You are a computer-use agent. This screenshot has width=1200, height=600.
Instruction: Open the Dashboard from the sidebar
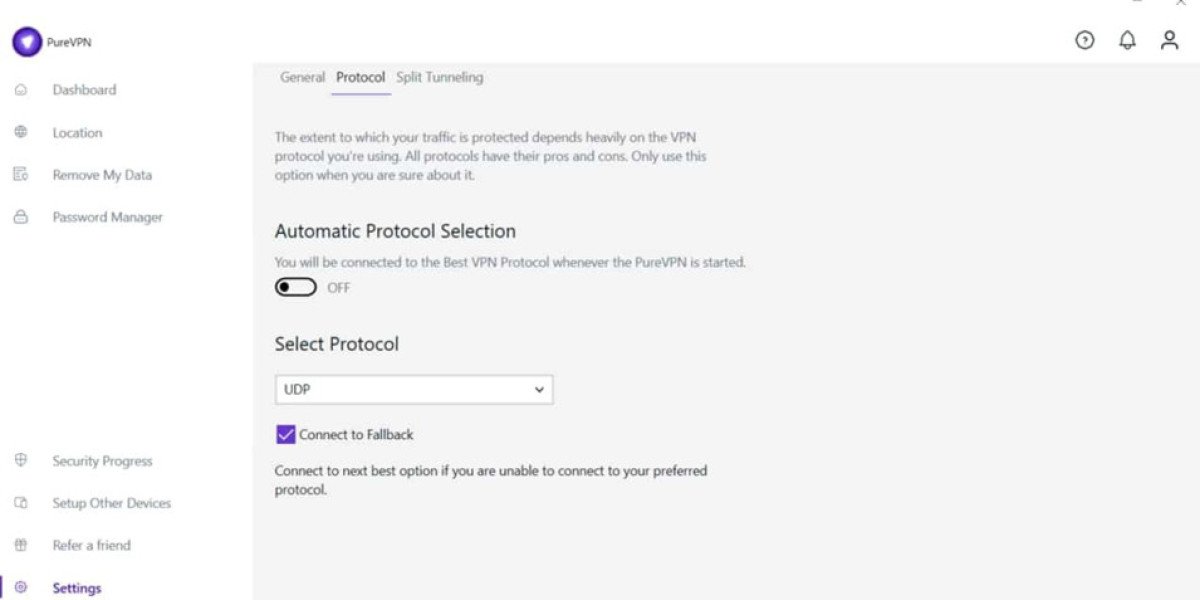pyautogui.click(x=84, y=89)
